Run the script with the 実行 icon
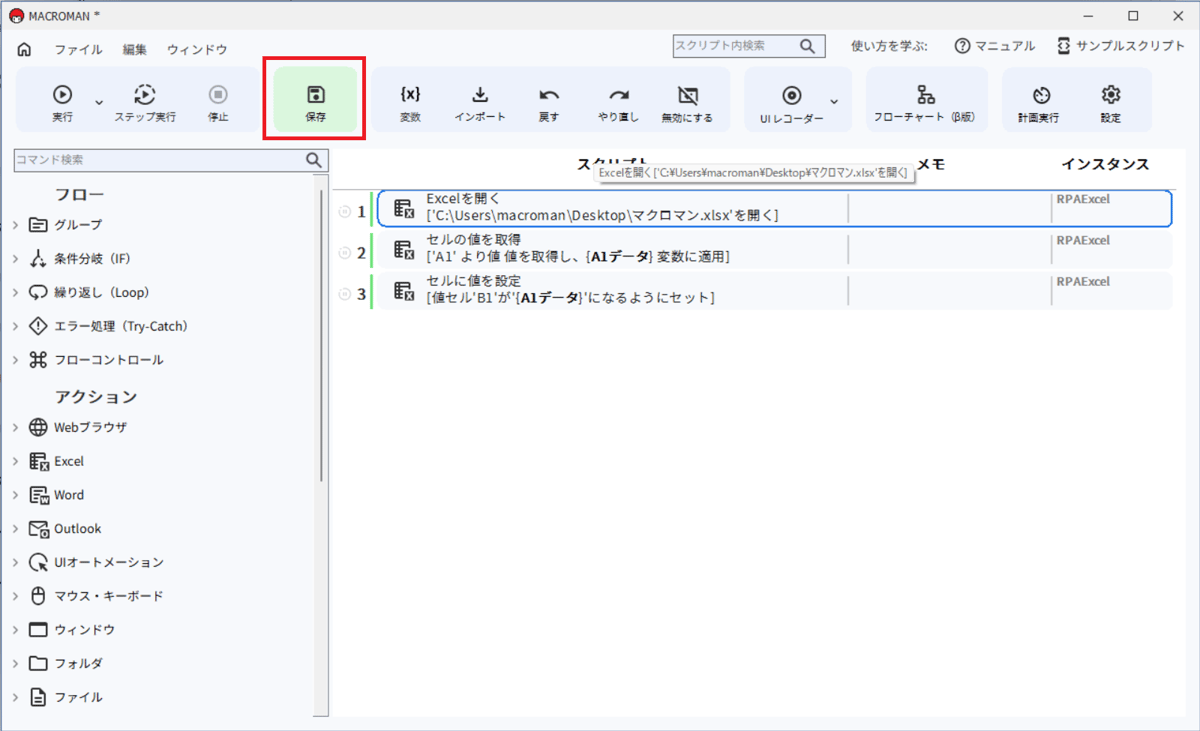1200x731 pixels. pyautogui.click(x=62, y=100)
